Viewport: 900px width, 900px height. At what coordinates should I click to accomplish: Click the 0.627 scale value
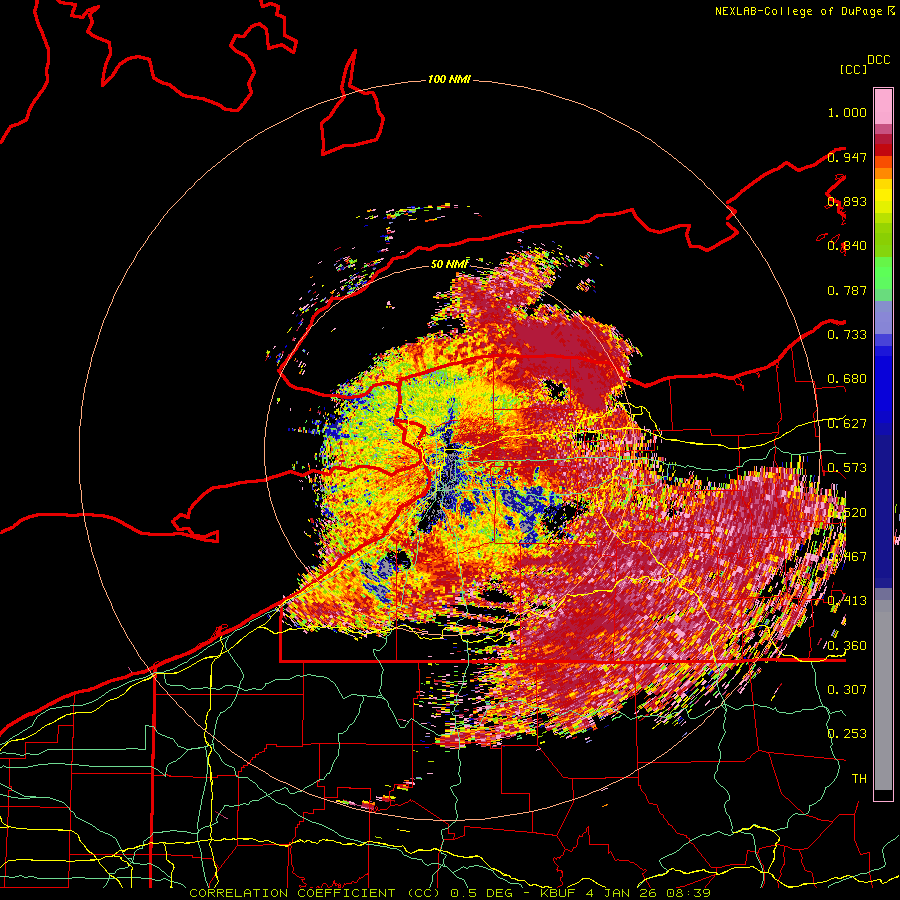[x=847, y=424]
